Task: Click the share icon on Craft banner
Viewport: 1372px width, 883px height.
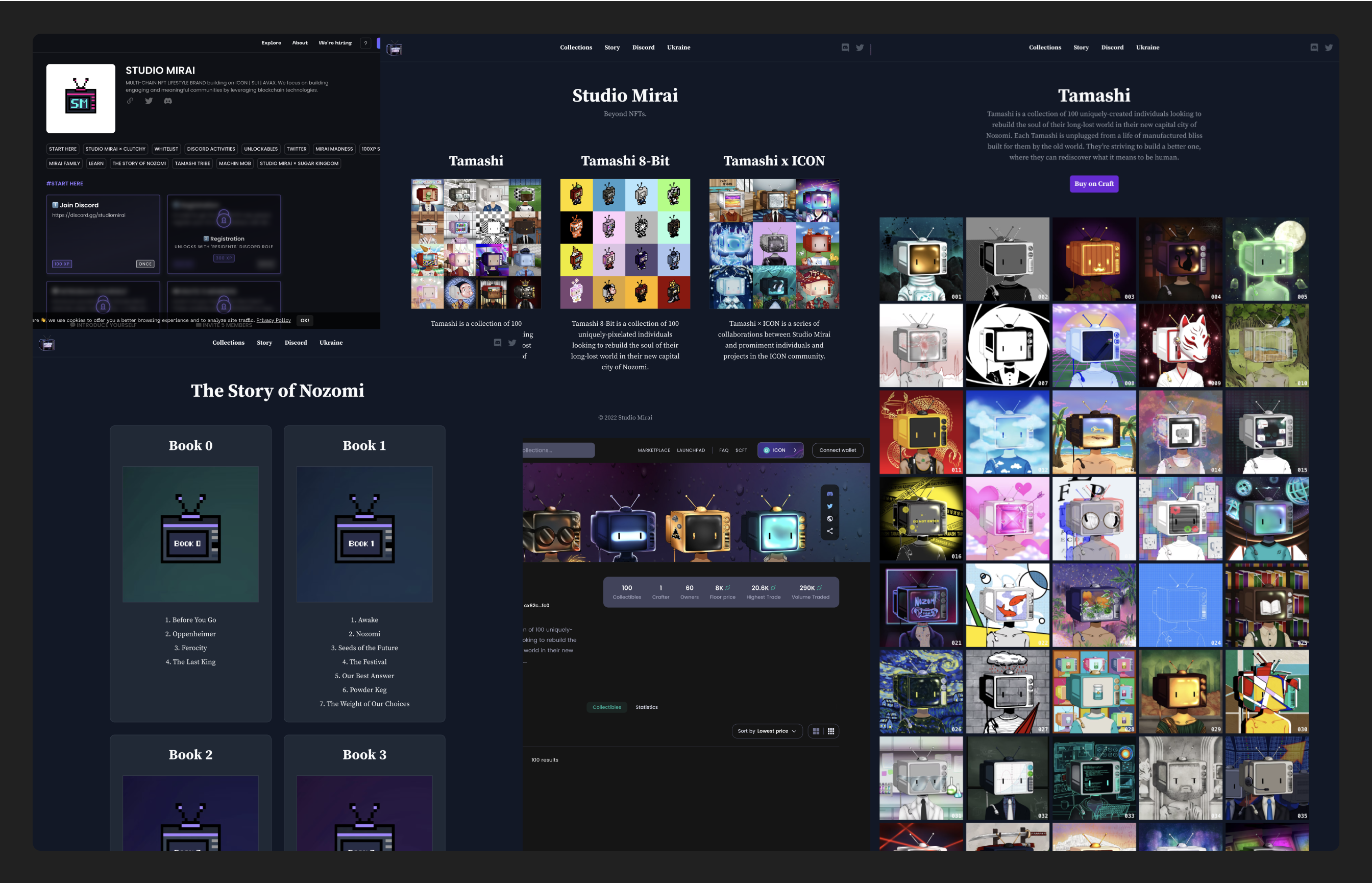Action: click(x=830, y=532)
